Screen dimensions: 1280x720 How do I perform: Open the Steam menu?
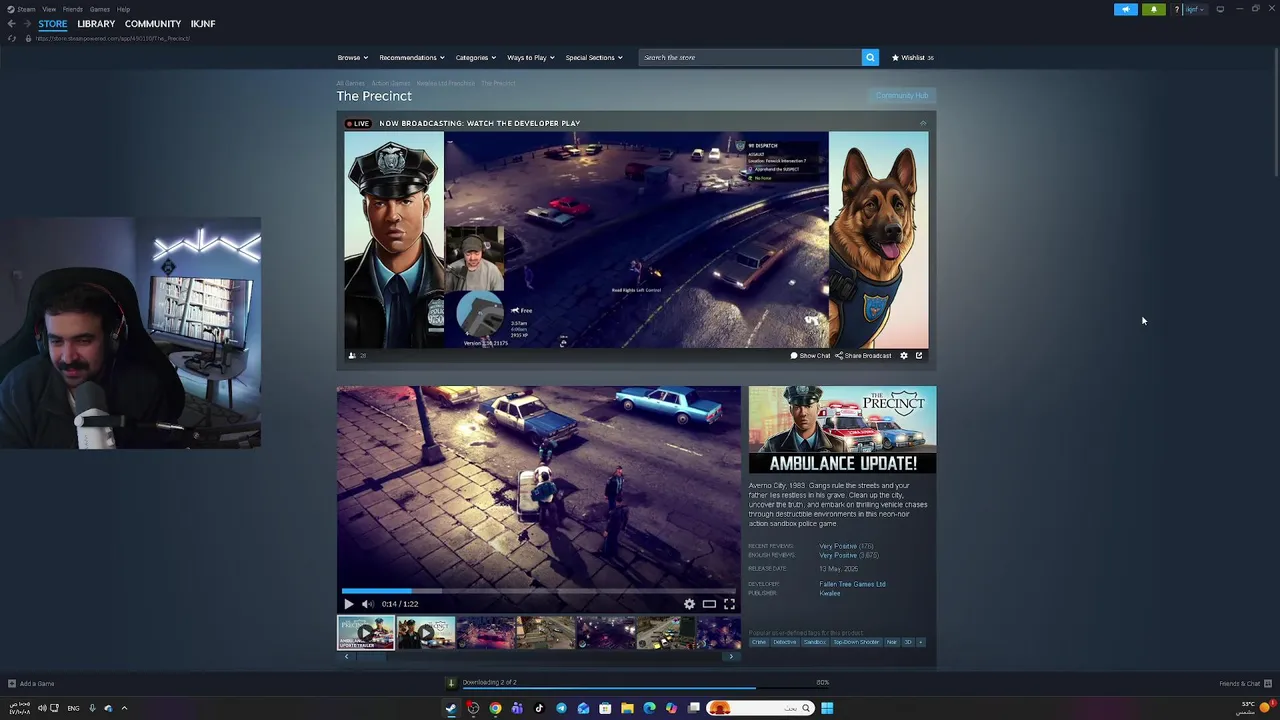click(x=22, y=9)
